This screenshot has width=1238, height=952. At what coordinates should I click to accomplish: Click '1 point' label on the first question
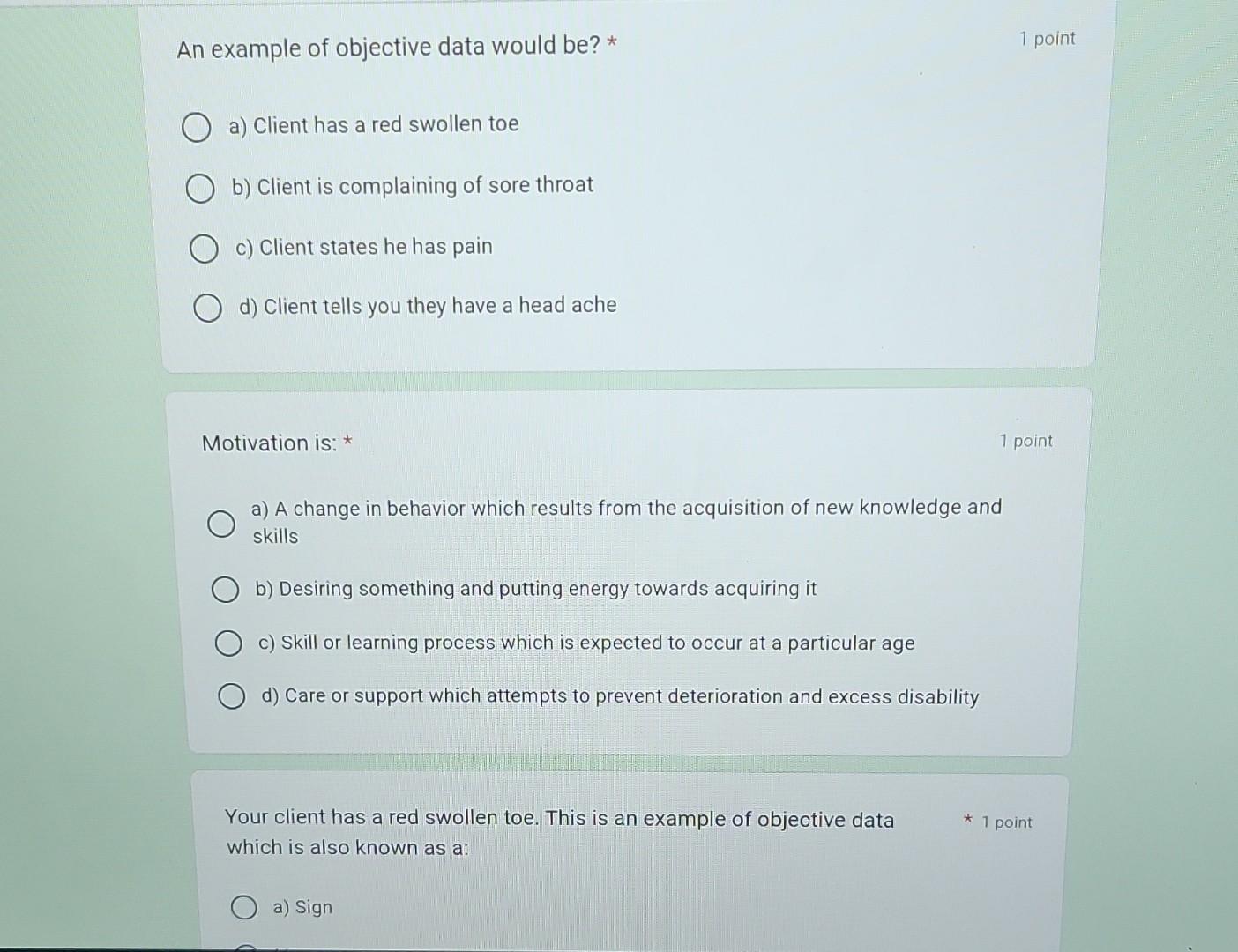tap(1048, 39)
